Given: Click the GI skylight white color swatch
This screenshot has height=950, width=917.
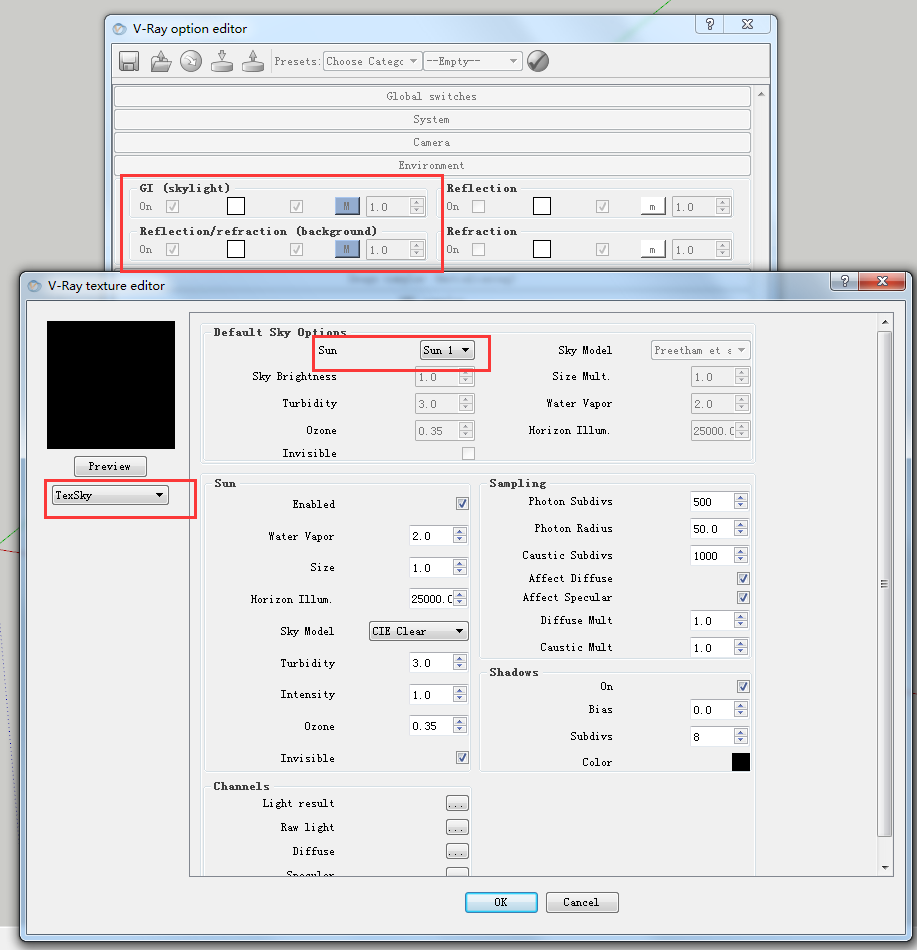Looking at the screenshot, I should point(236,207).
